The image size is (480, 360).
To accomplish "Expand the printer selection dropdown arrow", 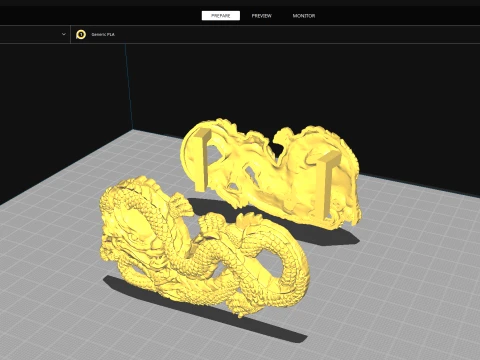I will [64, 34].
